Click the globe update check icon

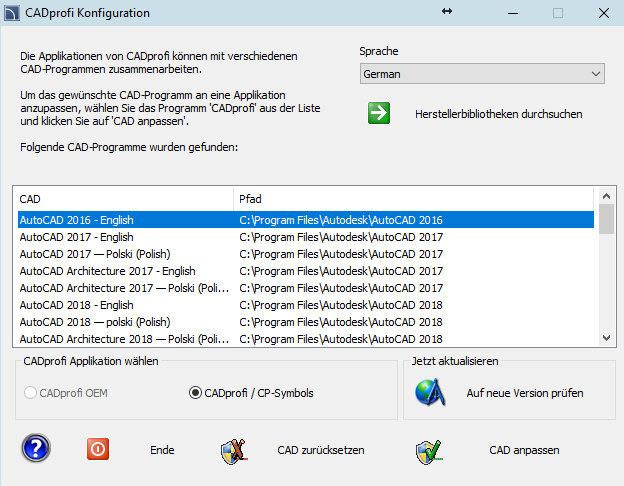pos(429,393)
